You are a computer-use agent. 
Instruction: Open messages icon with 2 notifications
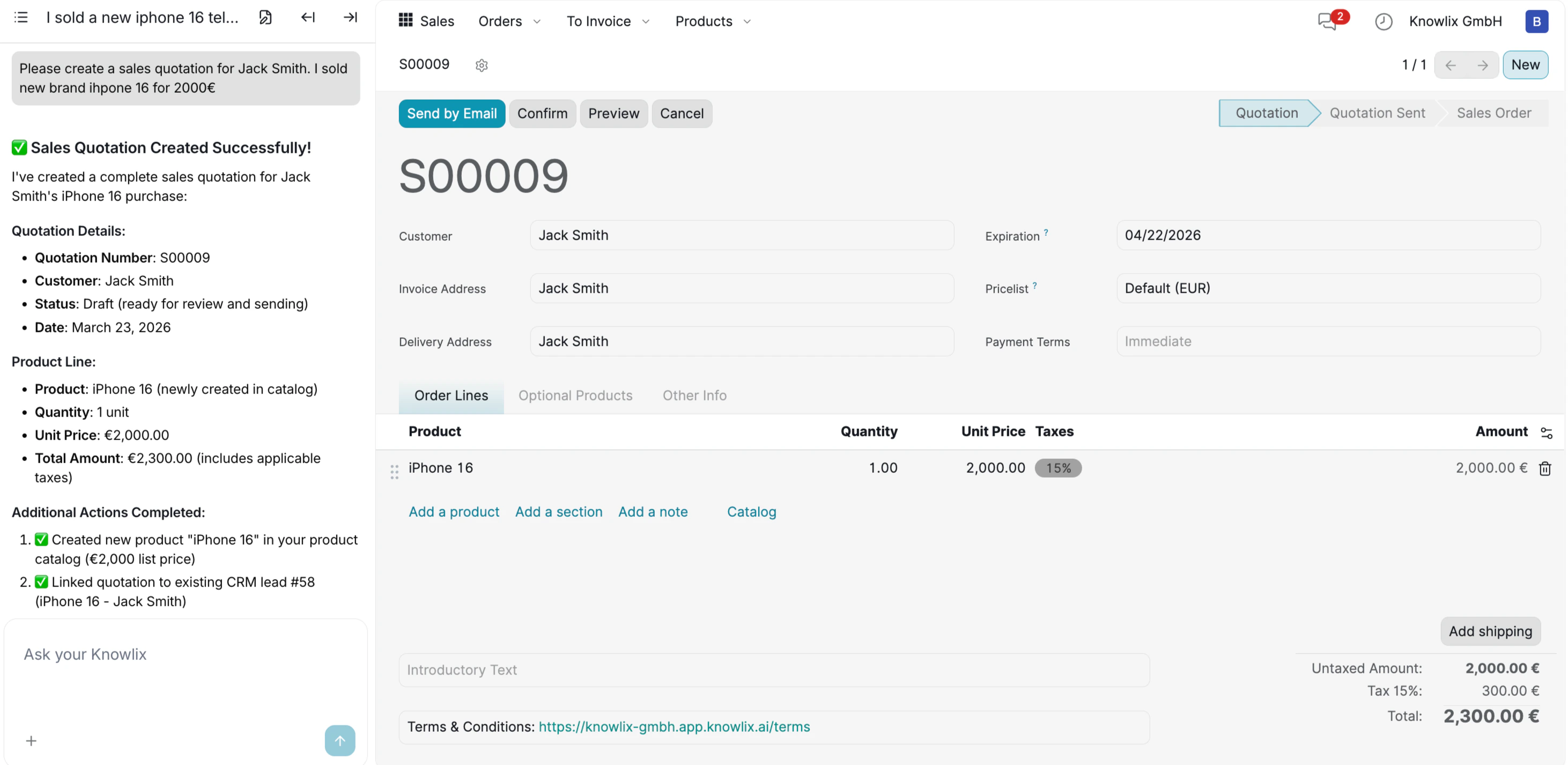click(1327, 21)
